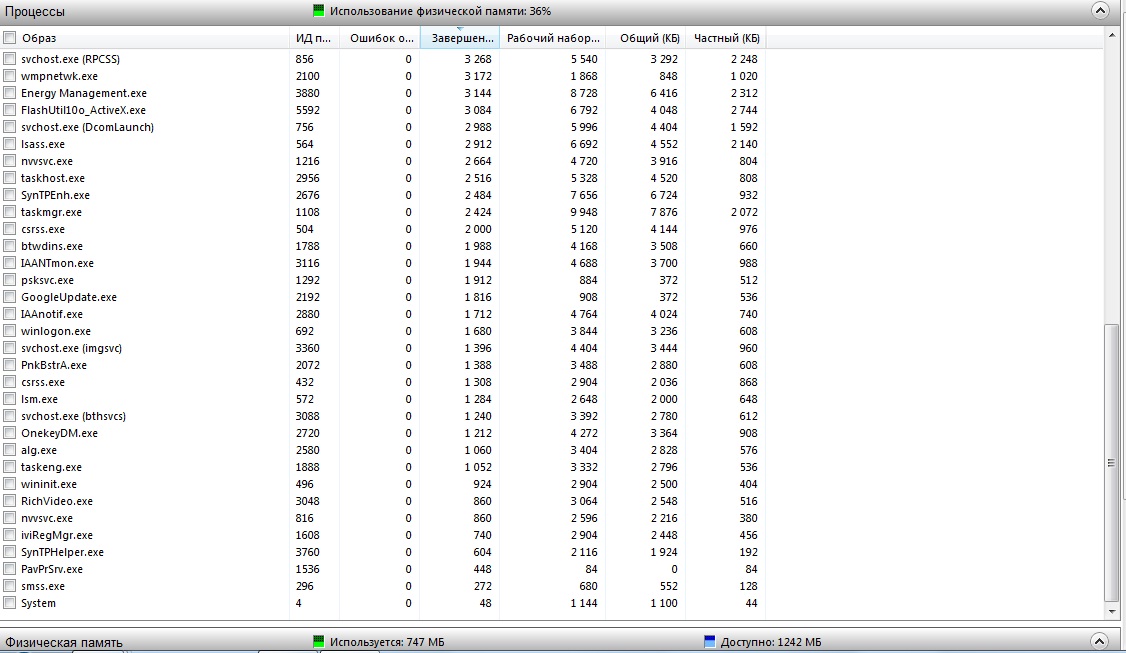The image size is (1126, 653).
Task: Check the System process checkbox
Action: coord(9,603)
